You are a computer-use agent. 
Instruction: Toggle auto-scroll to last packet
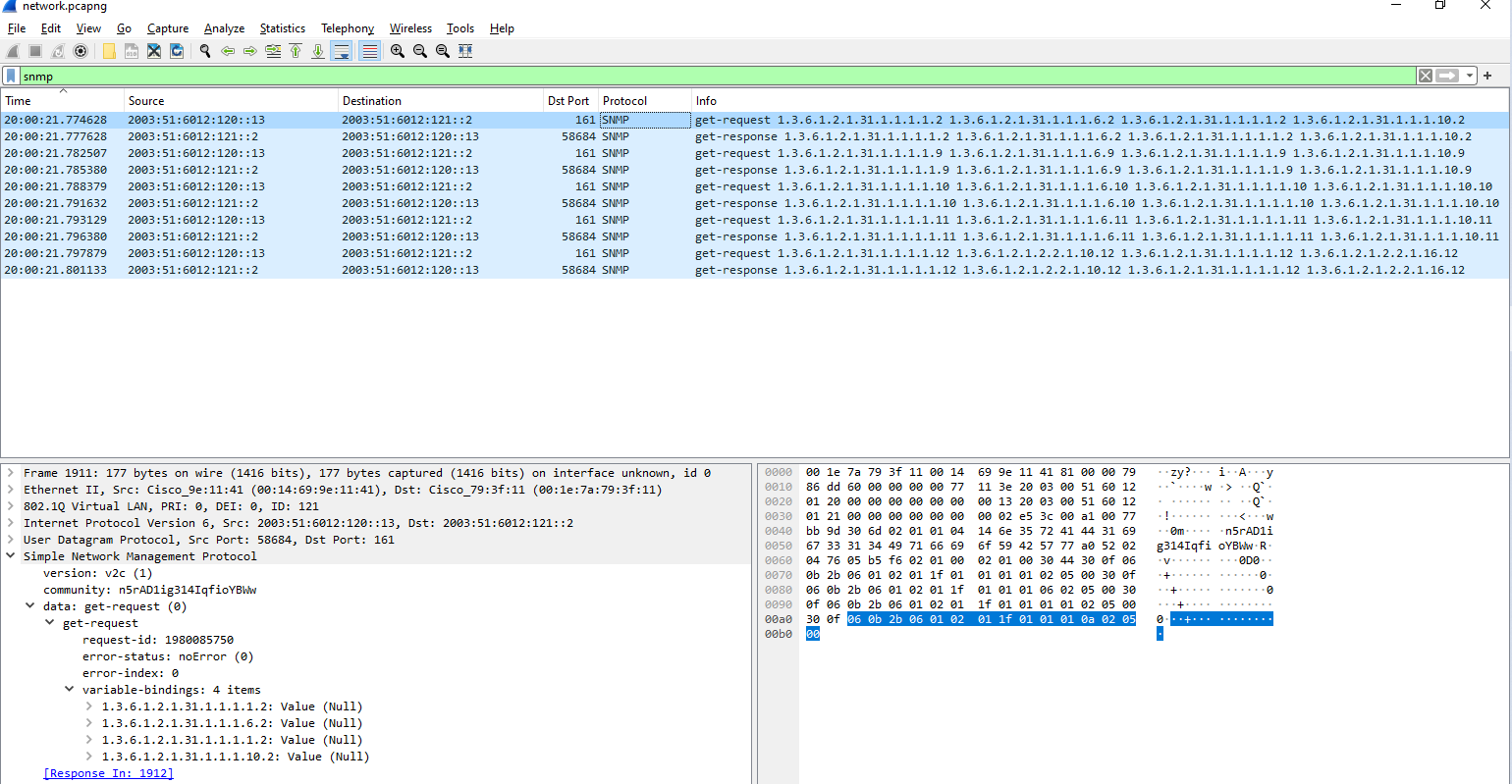tap(342, 51)
